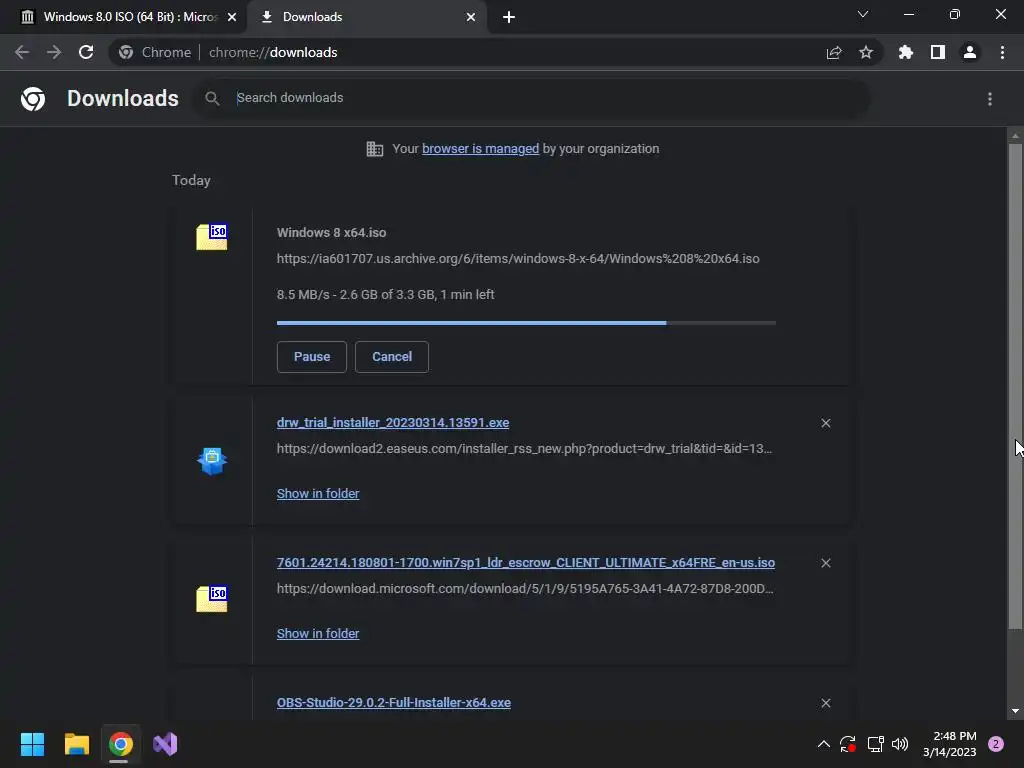Switch to the Downloads tab
Screen dimensions: 1024x768
click(x=366, y=17)
